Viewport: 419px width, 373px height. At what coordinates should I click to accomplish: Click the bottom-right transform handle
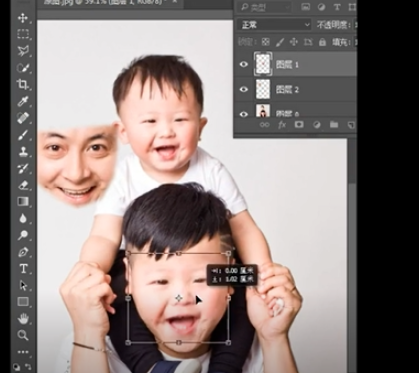[x=229, y=342]
